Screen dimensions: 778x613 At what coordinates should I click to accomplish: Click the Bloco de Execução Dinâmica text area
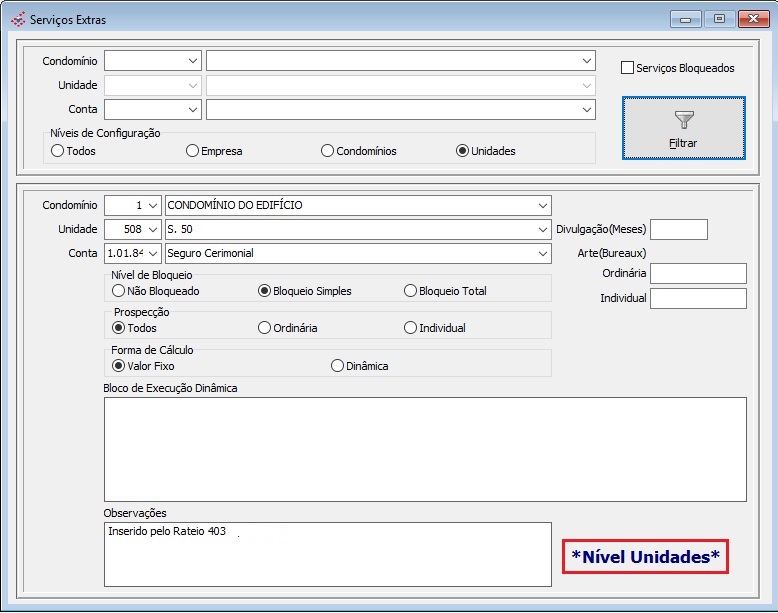click(425, 449)
